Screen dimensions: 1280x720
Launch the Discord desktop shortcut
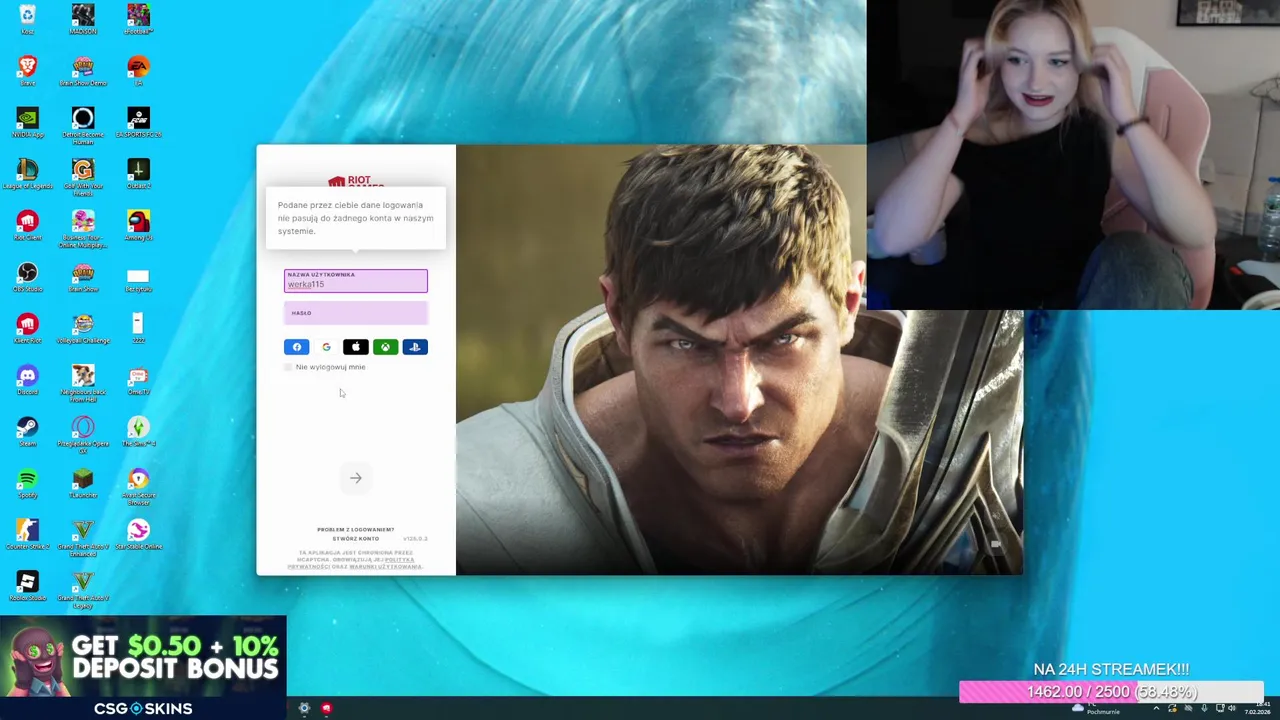pos(27,380)
